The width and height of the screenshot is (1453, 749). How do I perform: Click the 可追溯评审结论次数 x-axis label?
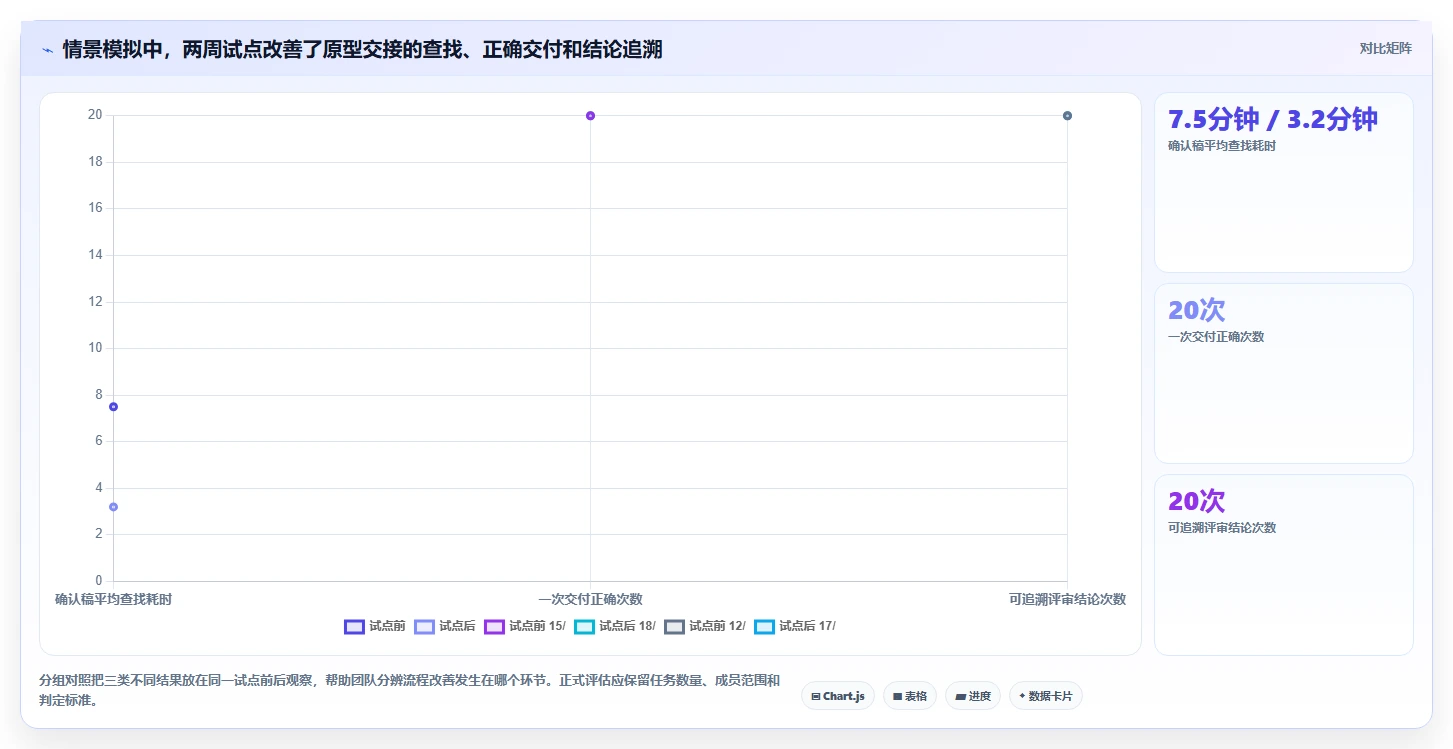coord(1067,599)
